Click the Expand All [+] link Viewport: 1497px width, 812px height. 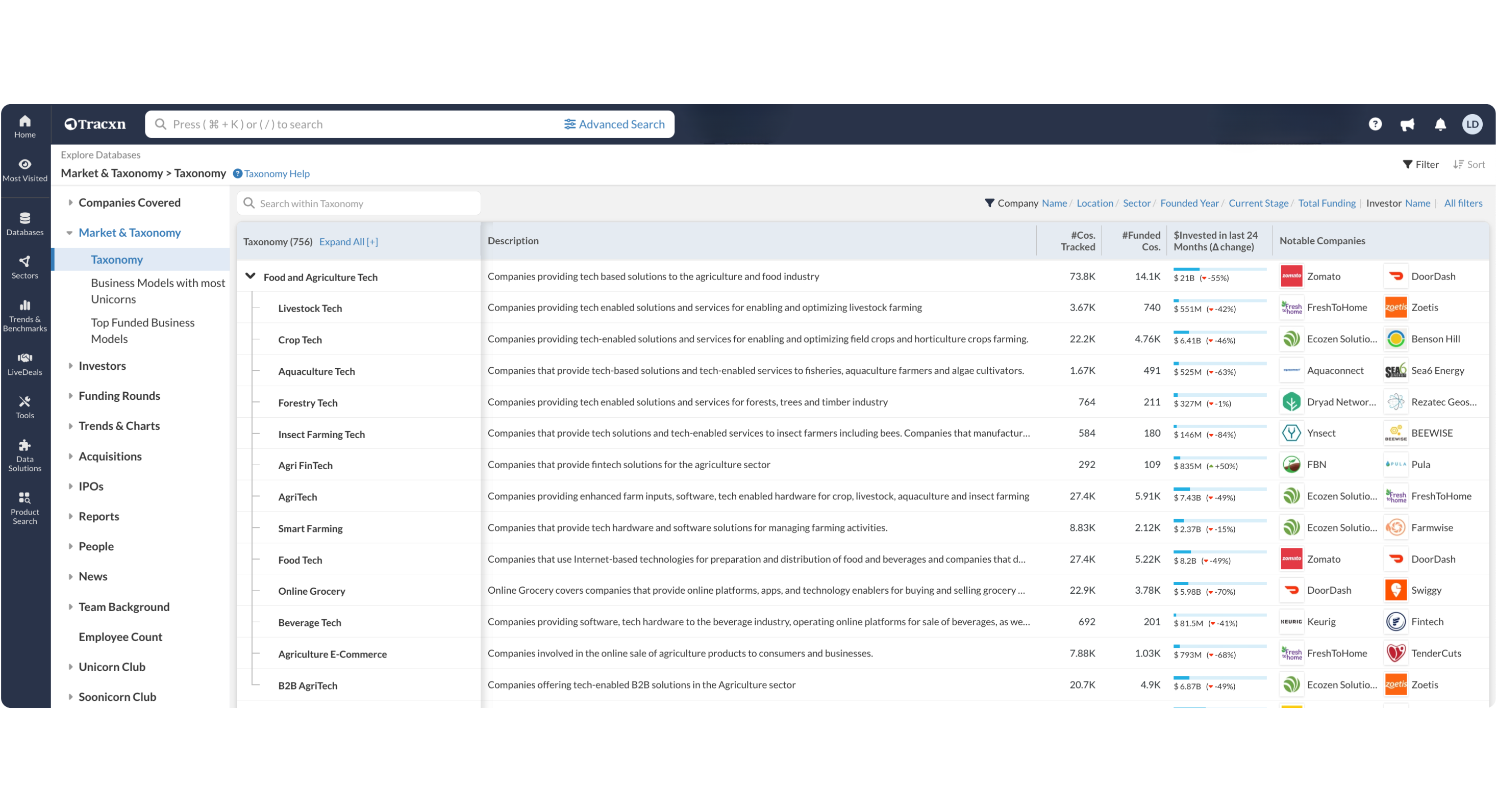pyautogui.click(x=348, y=242)
